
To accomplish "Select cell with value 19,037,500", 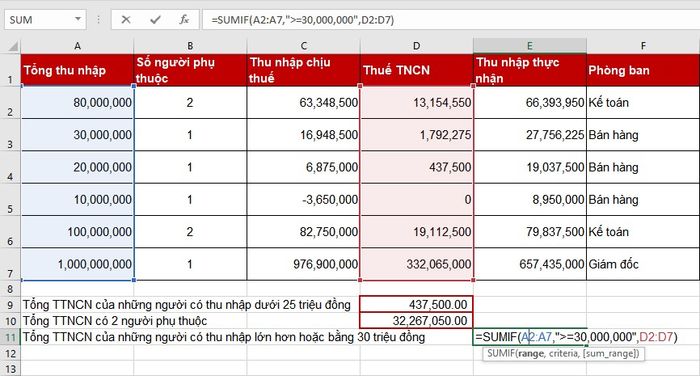I will click(530, 167).
